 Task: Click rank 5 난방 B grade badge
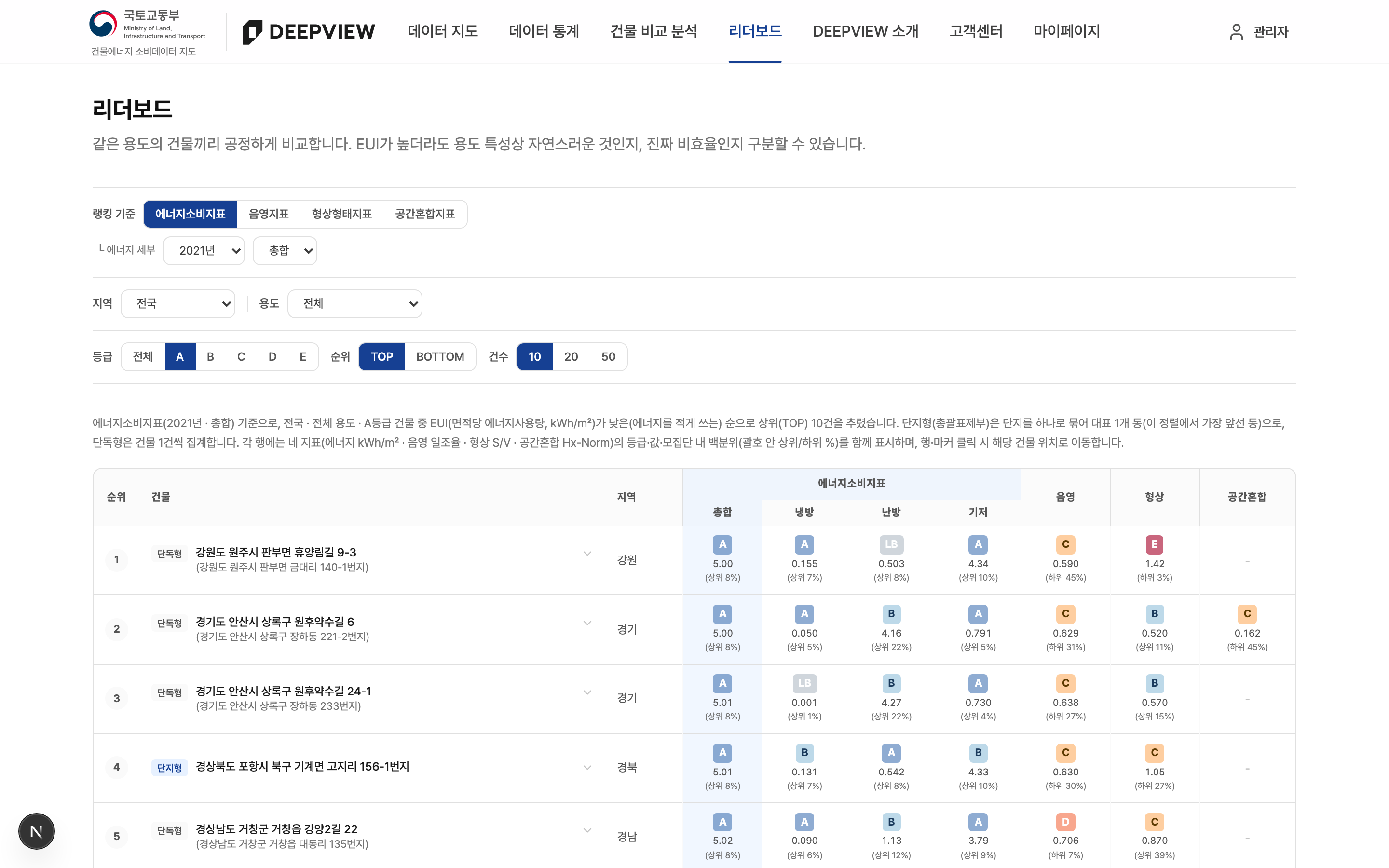(891, 822)
